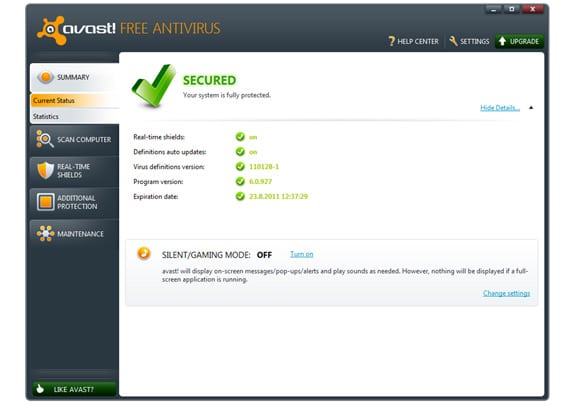The image size is (575, 405).
Task: Click 'on' value for Definitions auto updates
Action: coord(253,152)
